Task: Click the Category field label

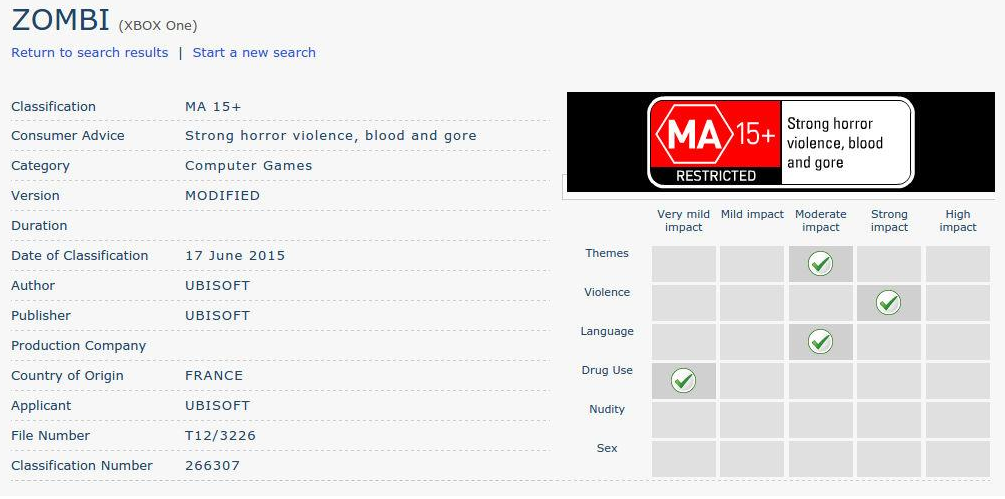Action: pyautogui.click(x=40, y=166)
